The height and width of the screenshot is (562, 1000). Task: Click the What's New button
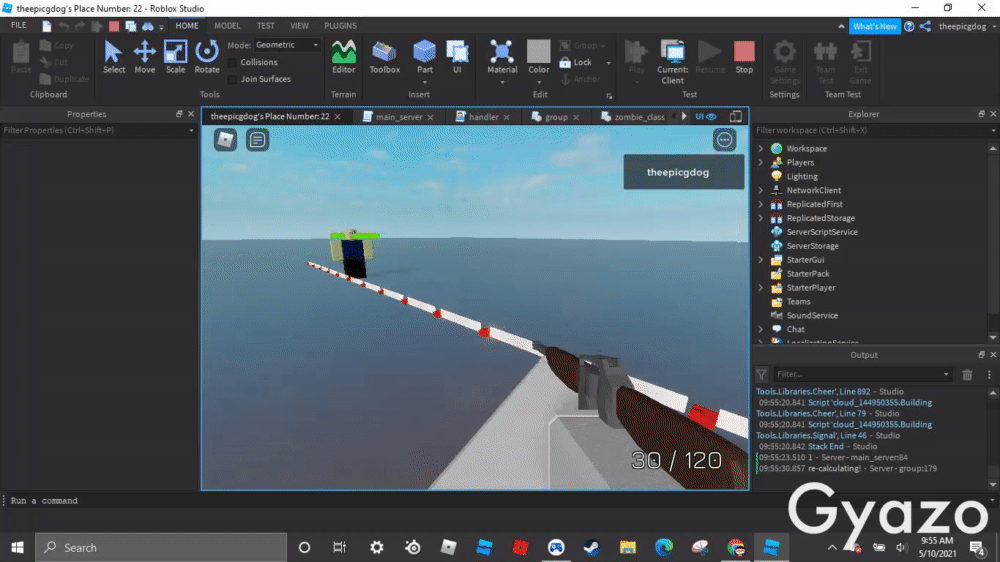click(x=874, y=26)
